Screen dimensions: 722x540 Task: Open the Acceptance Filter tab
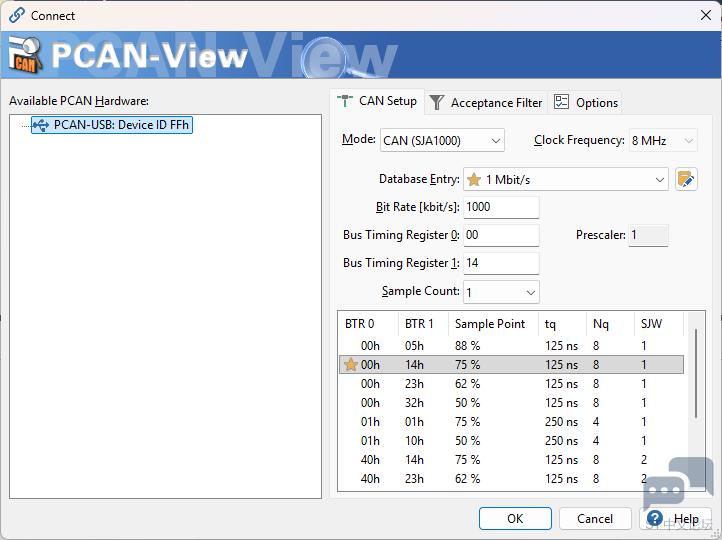486,102
